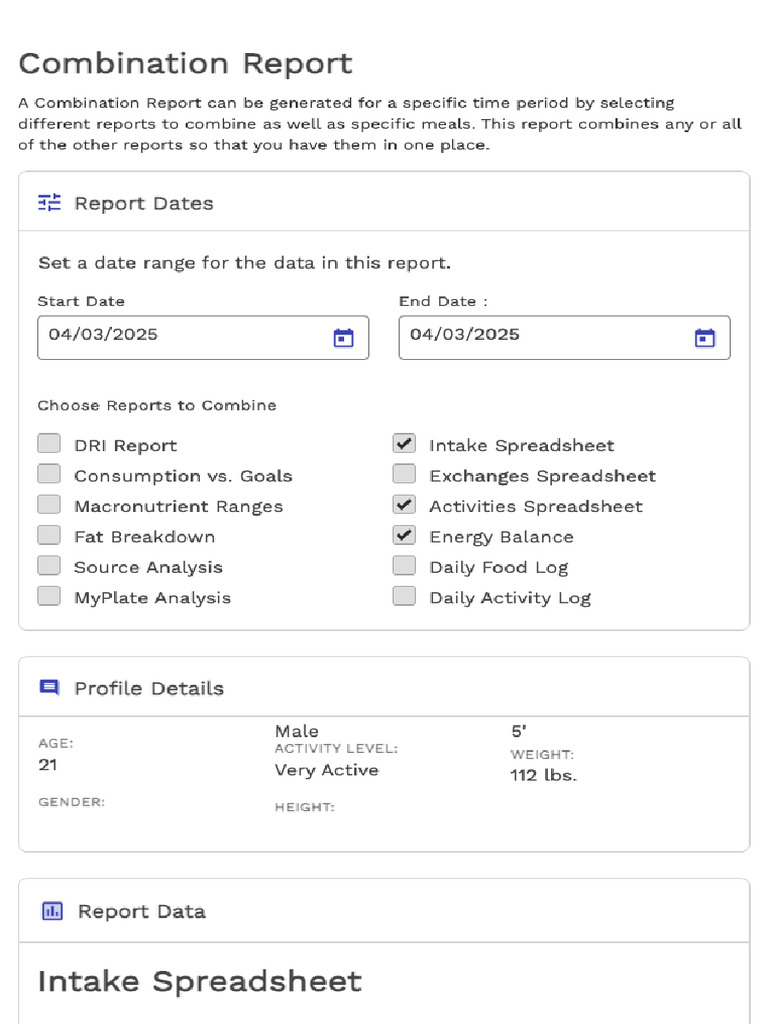Image resolution: width=768 pixels, height=1024 pixels.
Task: Enable the DRI Report checkbox
Action: click(49, 443)
